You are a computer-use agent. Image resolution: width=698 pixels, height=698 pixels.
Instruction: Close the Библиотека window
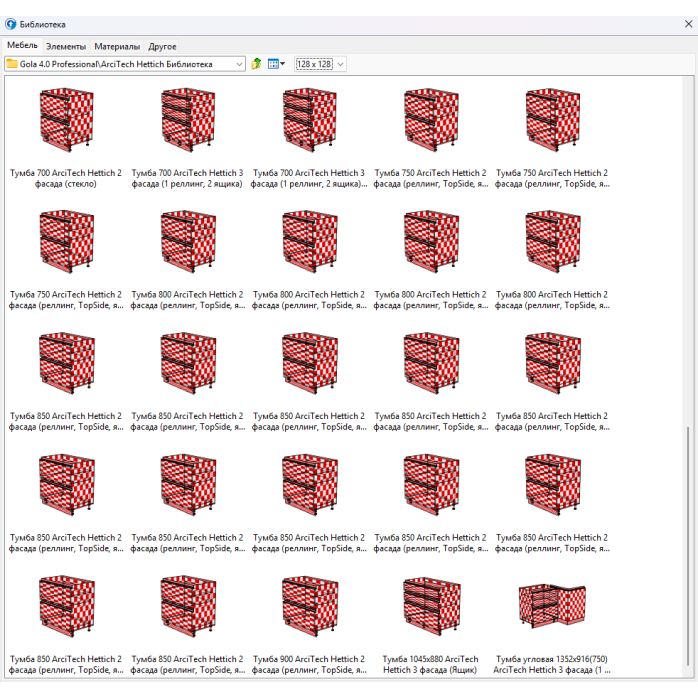coord(688,24)
